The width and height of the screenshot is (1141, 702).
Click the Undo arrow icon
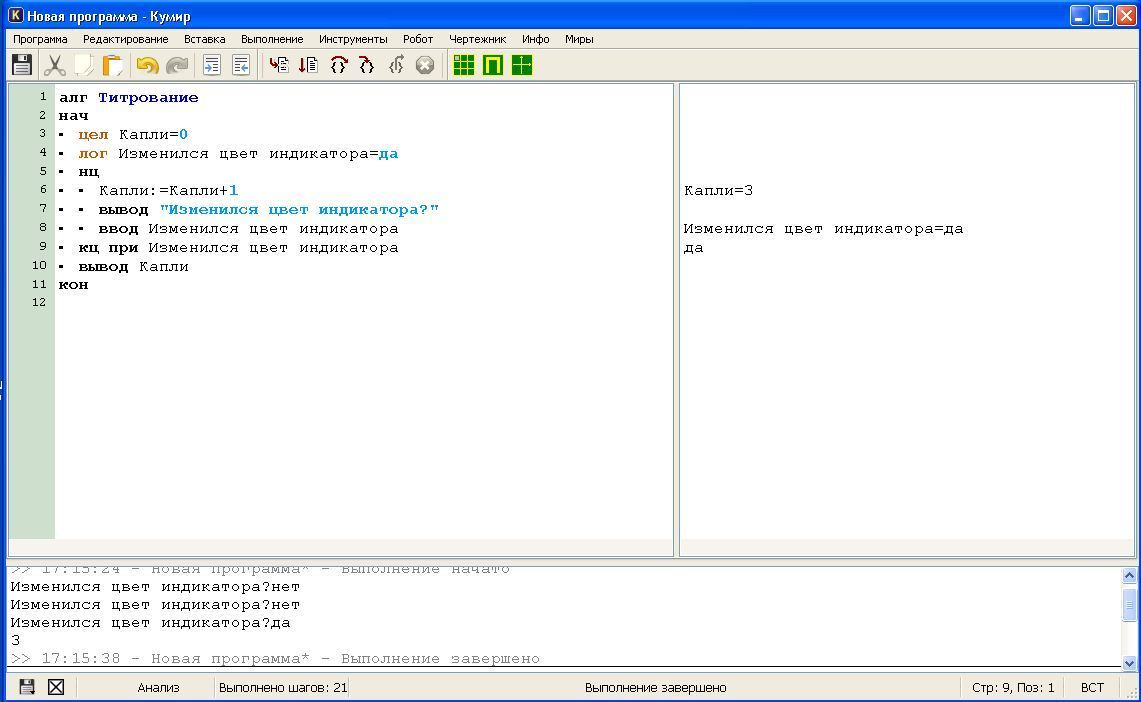point(147,65)
